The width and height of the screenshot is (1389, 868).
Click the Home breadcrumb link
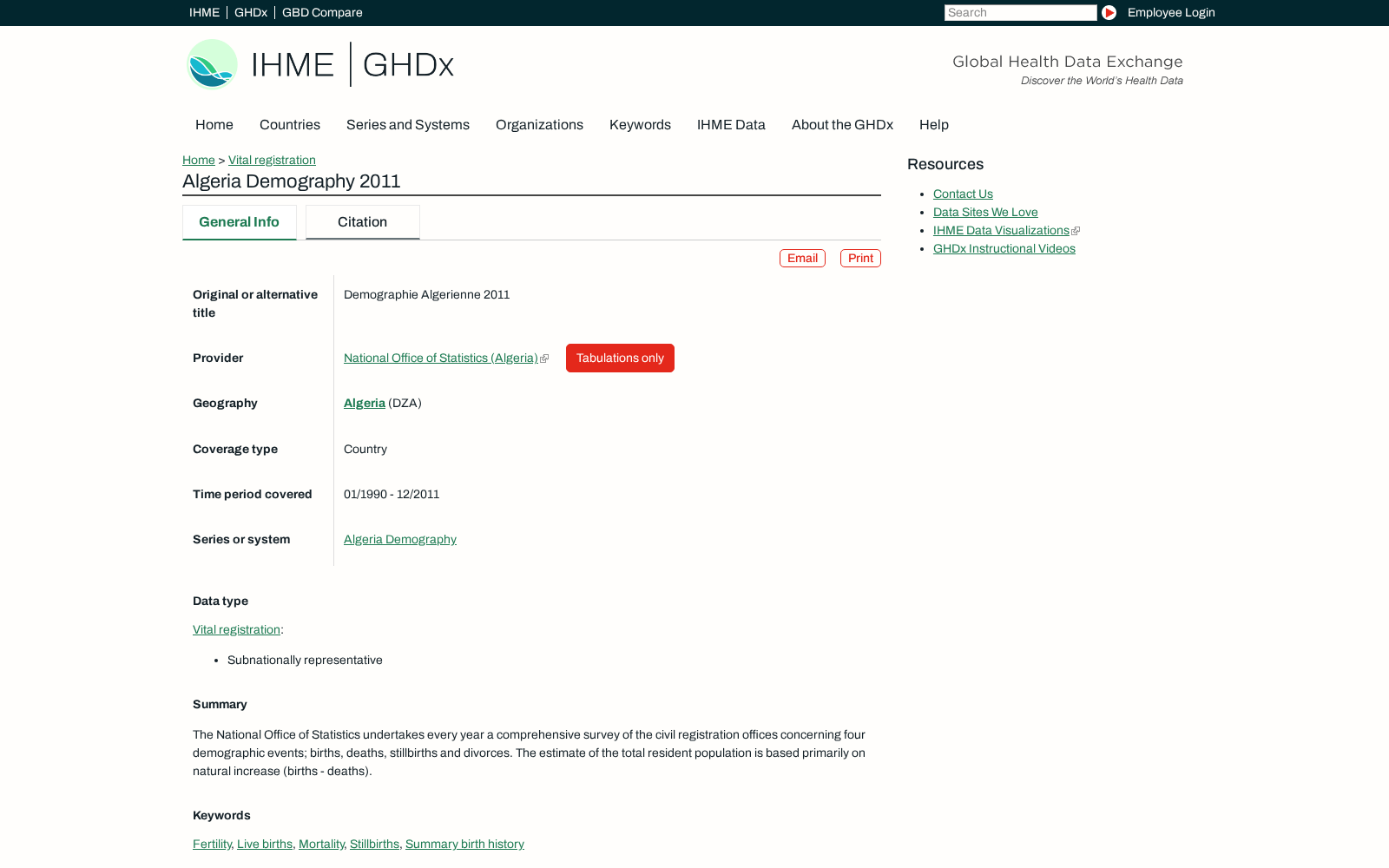pyautogui.click(x=199, y=161)
